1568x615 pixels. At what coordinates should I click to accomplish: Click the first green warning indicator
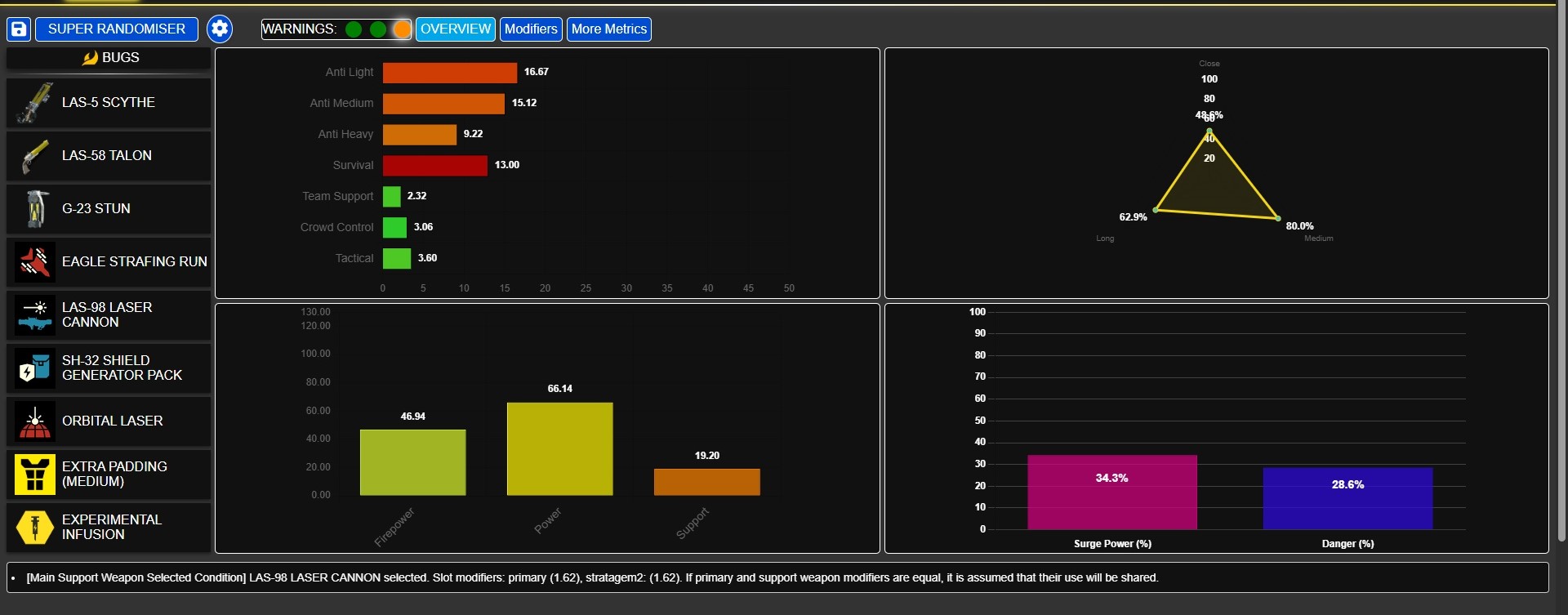(354, 29)
